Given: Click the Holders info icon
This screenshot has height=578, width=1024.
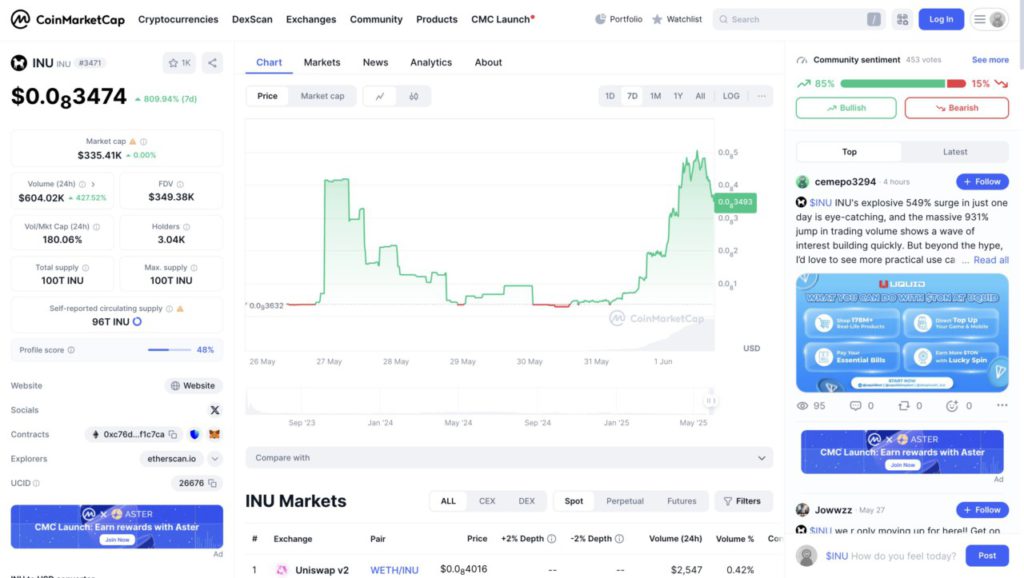Looking at the screenshot, I should click(x=187, y=227).
